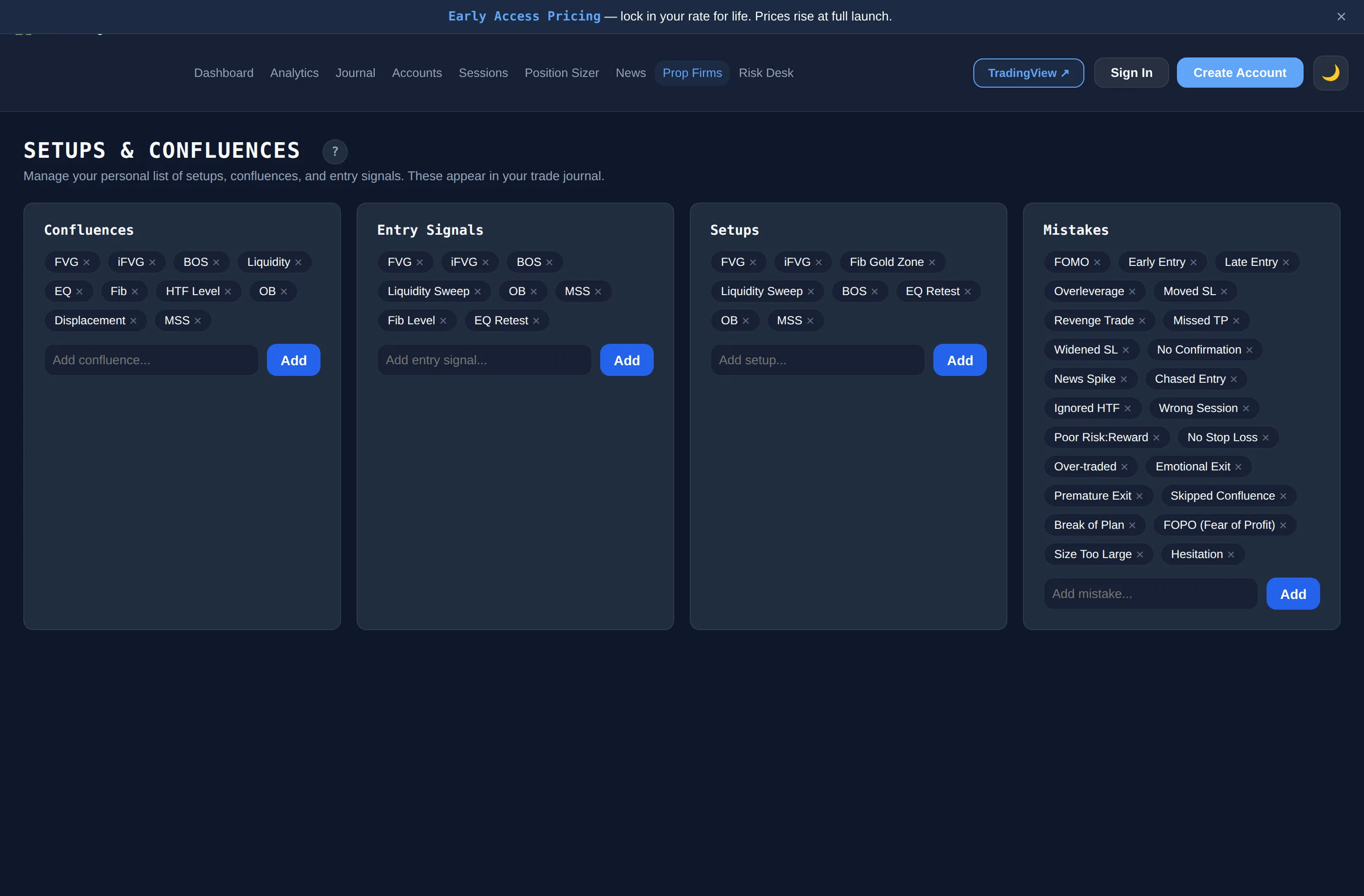The width and height of the screenshot is (1364, 896).
Task: Remove the Liquidity confluence tag
Action: pyautogui.click(x=298, y=262)
